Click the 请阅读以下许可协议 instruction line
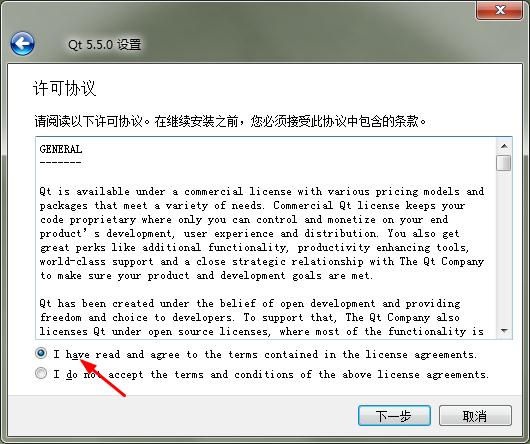 tap(231, 121)
